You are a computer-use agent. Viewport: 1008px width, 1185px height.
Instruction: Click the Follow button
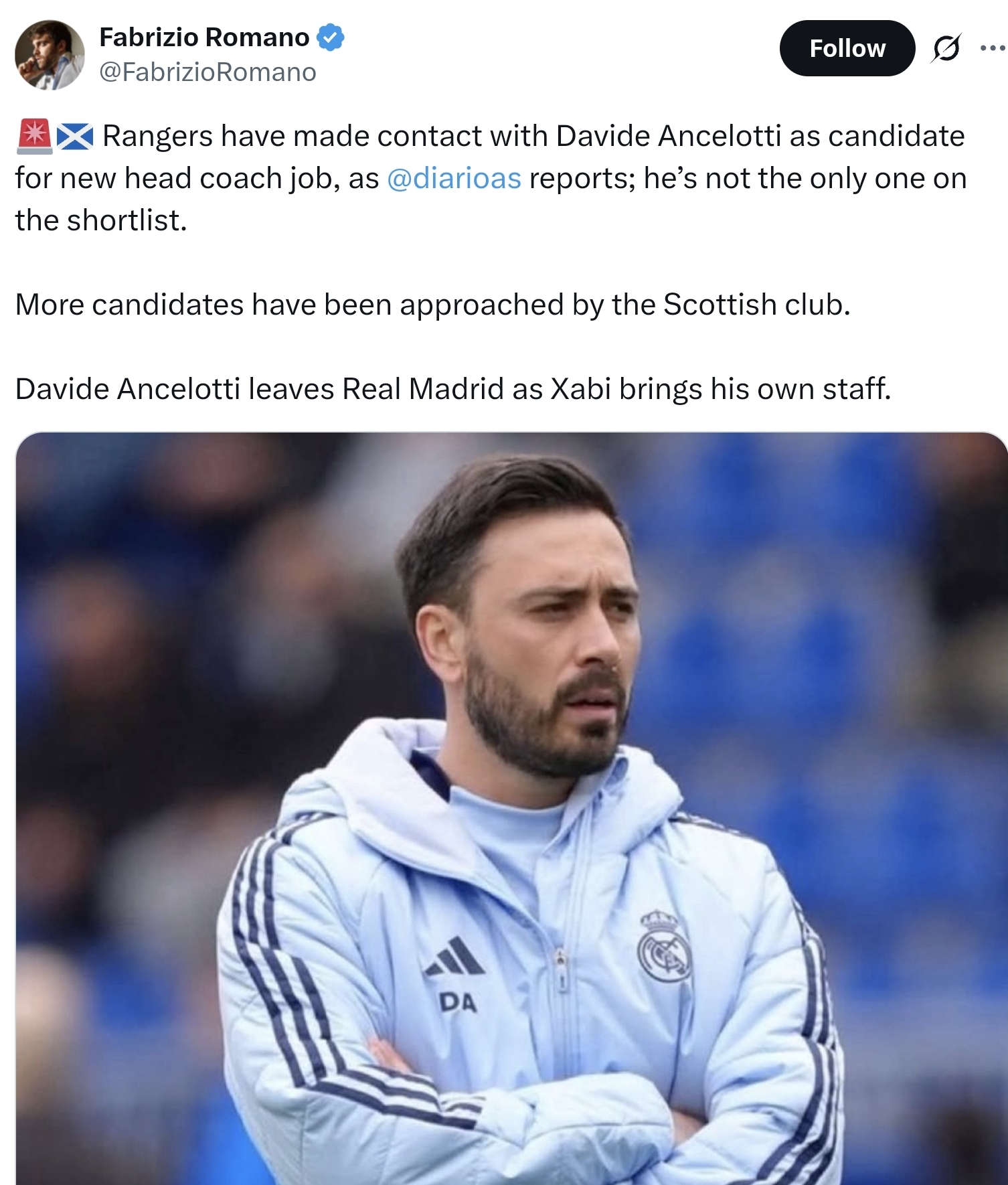pyautogui.click(x=847, y=48)
